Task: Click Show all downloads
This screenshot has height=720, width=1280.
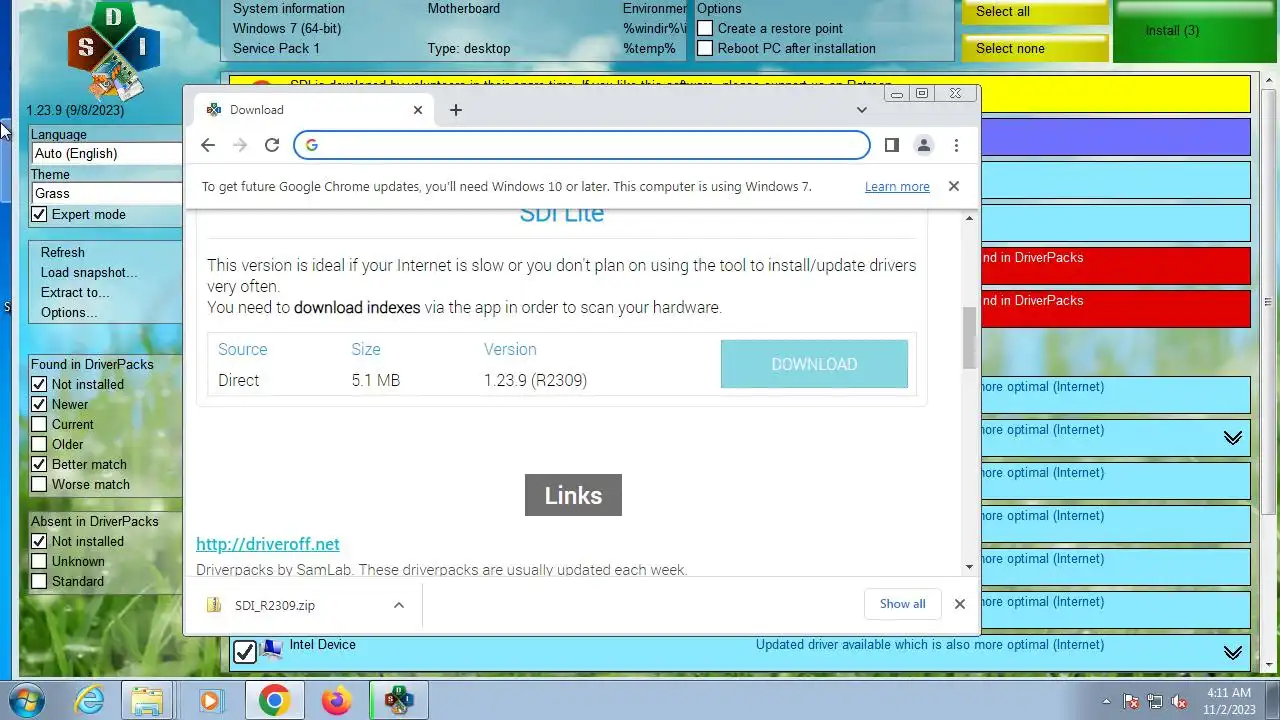Action: (x=902, y=604)
